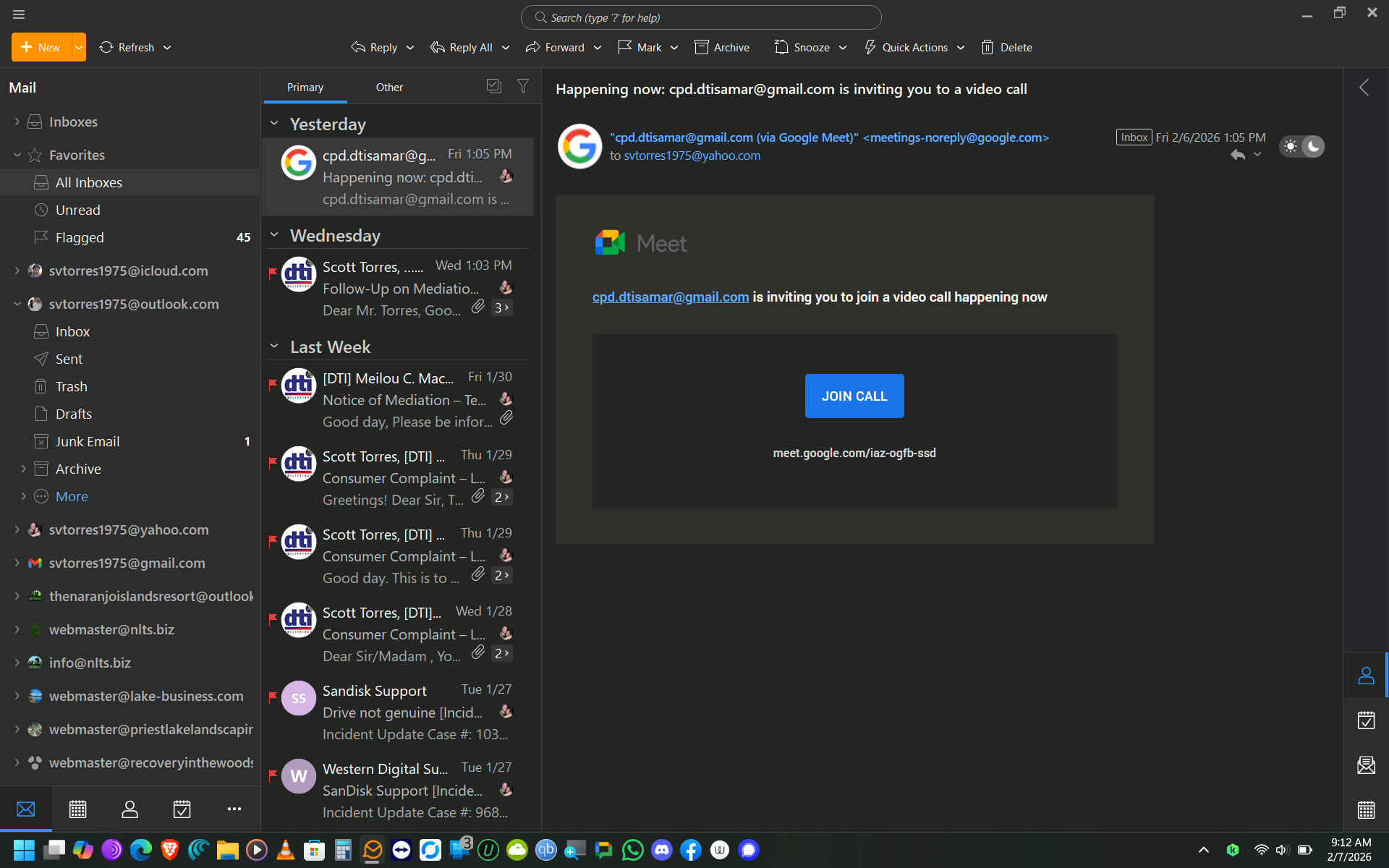Open the New button dropdown arrow

78,47
